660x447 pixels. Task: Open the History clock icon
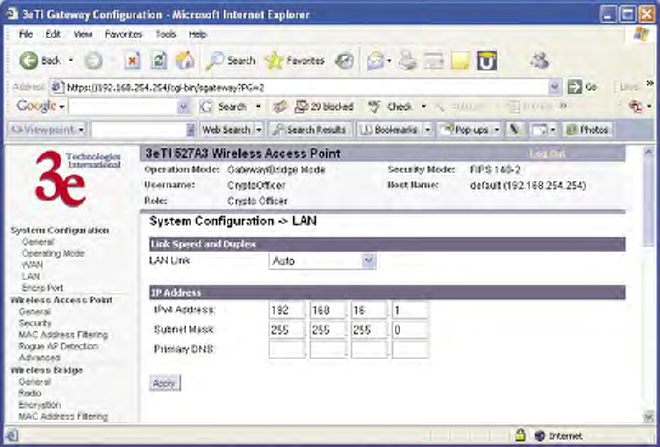(344, 61)
